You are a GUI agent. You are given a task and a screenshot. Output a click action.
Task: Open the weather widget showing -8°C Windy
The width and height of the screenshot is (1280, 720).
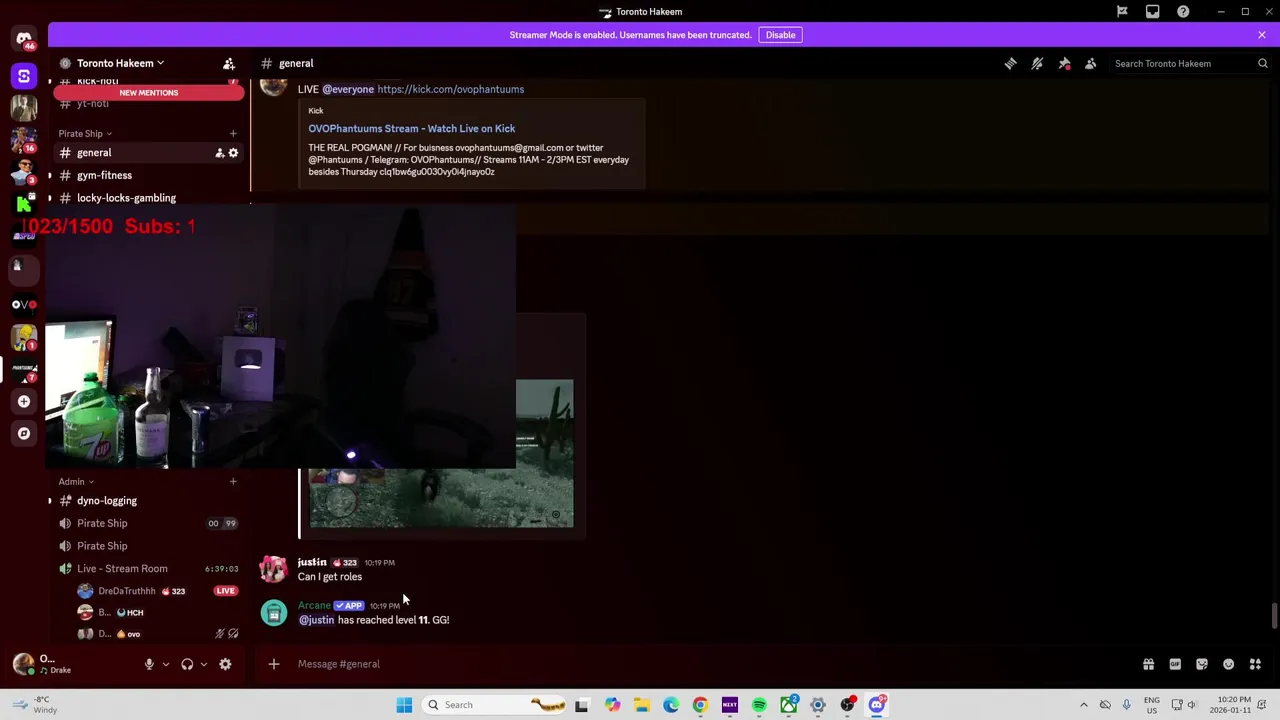pyautogui.click(x=35, y=705)
